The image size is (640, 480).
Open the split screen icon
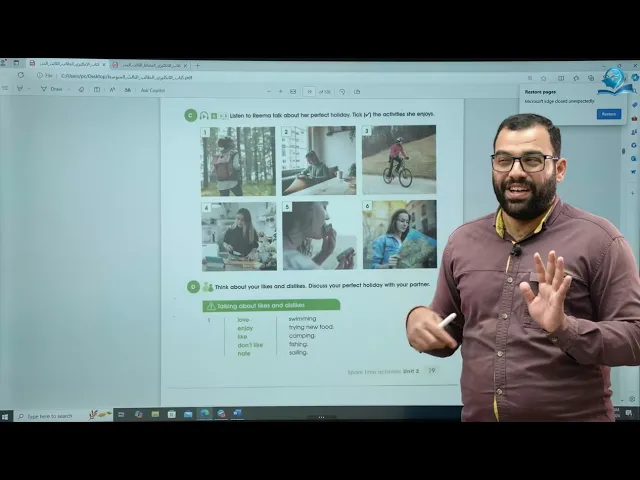pos(561,78)
